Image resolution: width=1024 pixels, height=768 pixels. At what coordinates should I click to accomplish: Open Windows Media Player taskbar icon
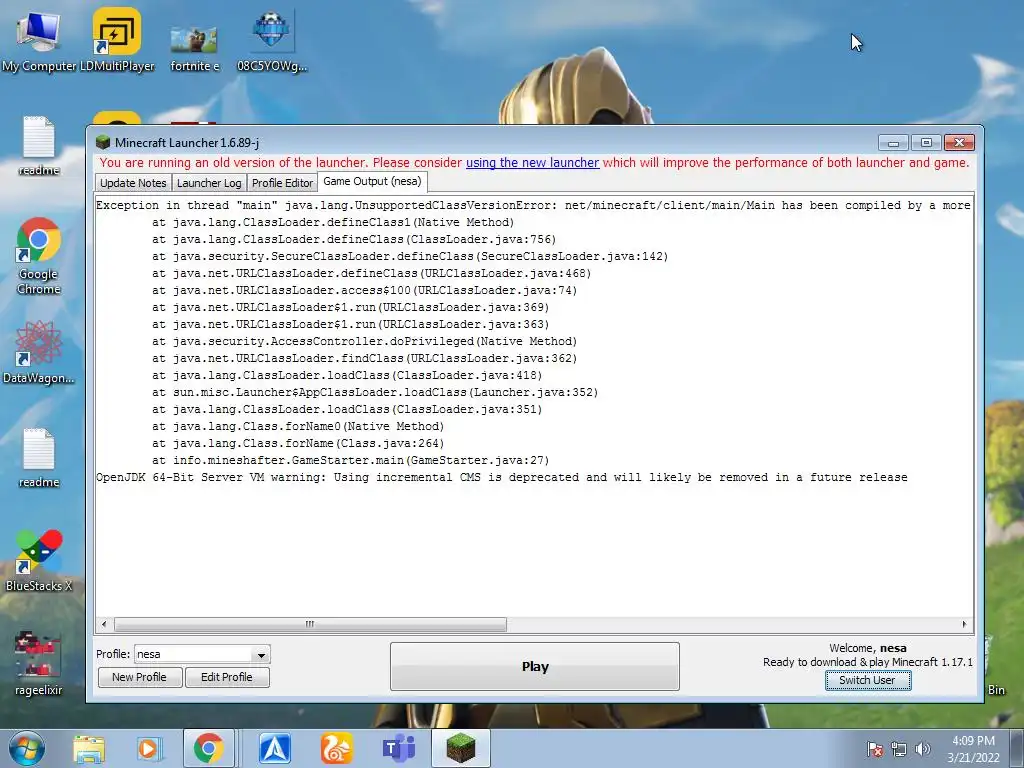tap(148, 749)
